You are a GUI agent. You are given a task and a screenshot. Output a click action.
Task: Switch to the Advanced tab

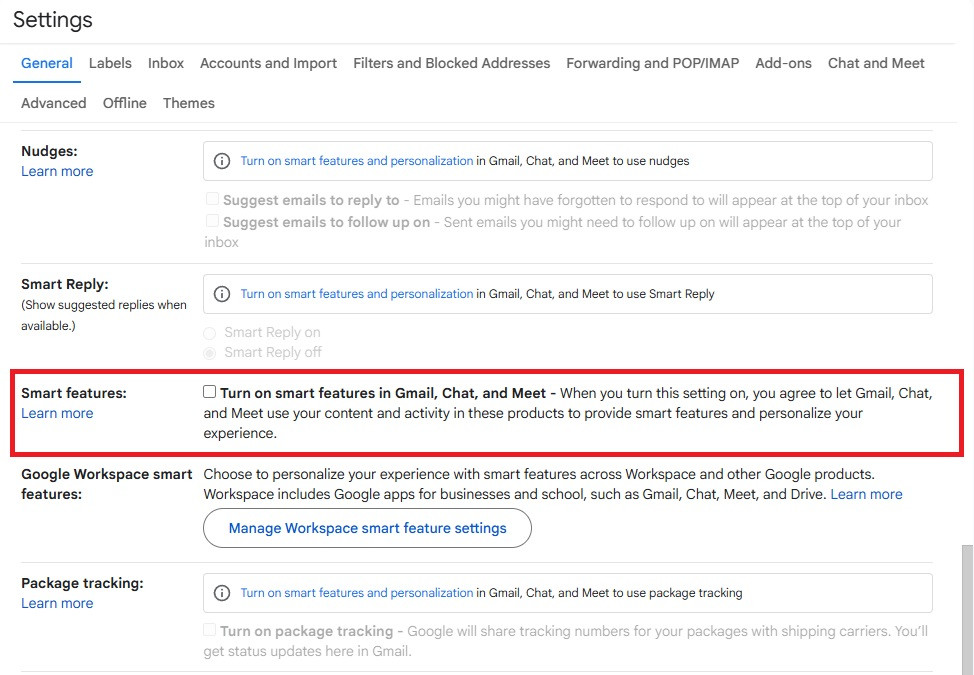tap(53, 103)
